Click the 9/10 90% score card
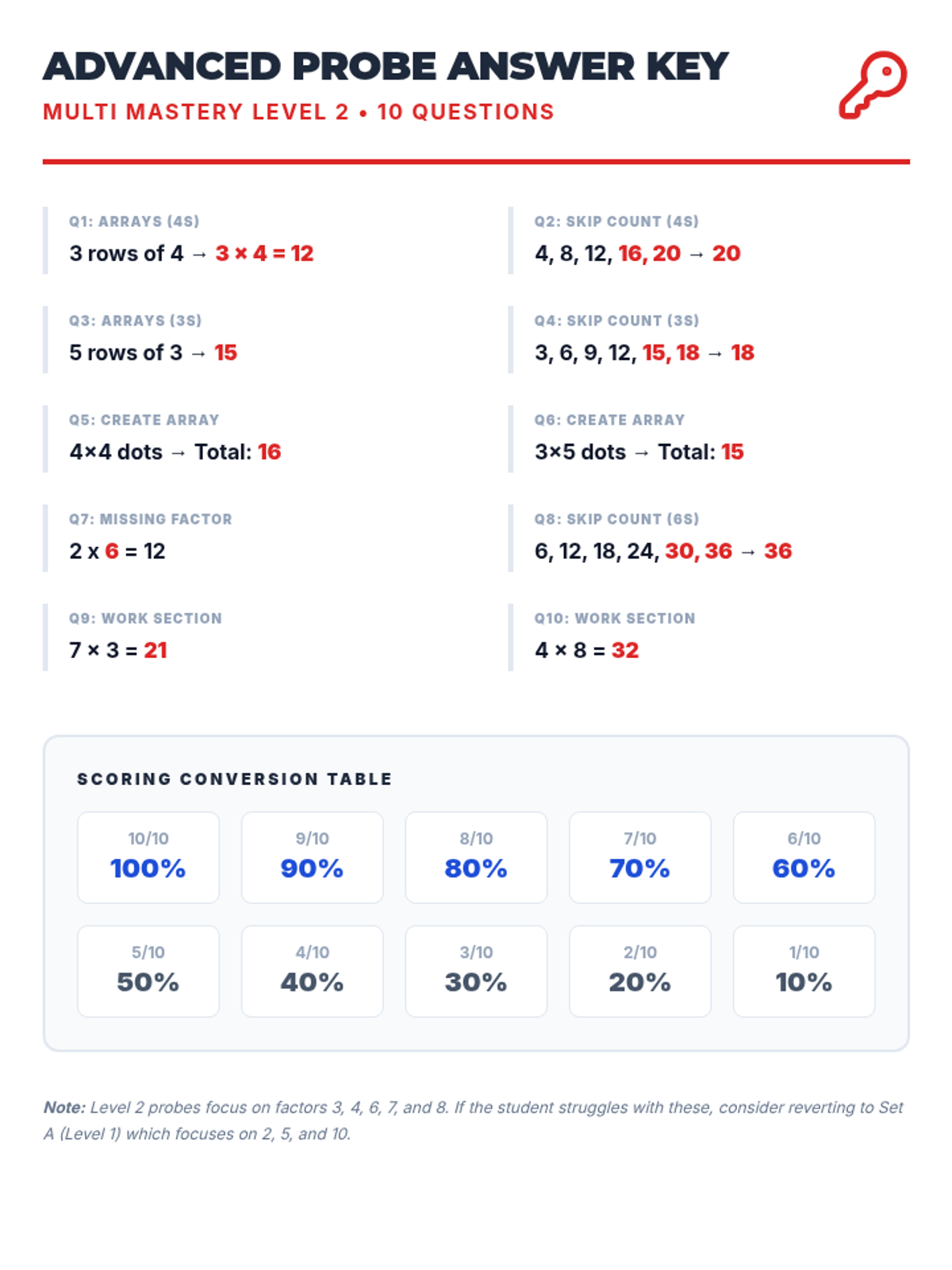Viewport: 952px width, 1270px height. coord(312,857)
